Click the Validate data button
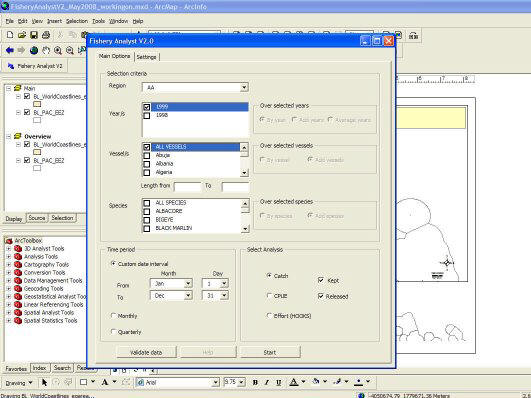Screen dimensions: 531x398 [146, 352]
